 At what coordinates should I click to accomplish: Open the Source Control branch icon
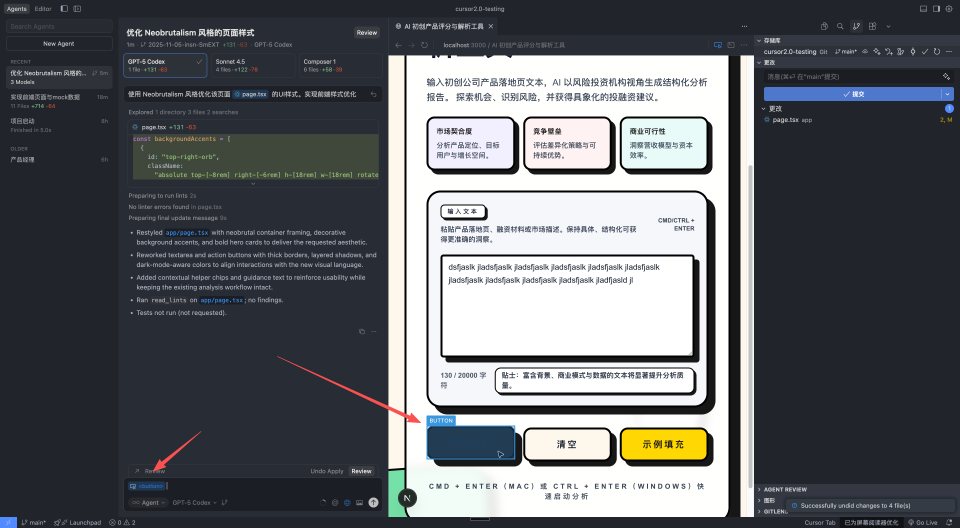[858, 25]
